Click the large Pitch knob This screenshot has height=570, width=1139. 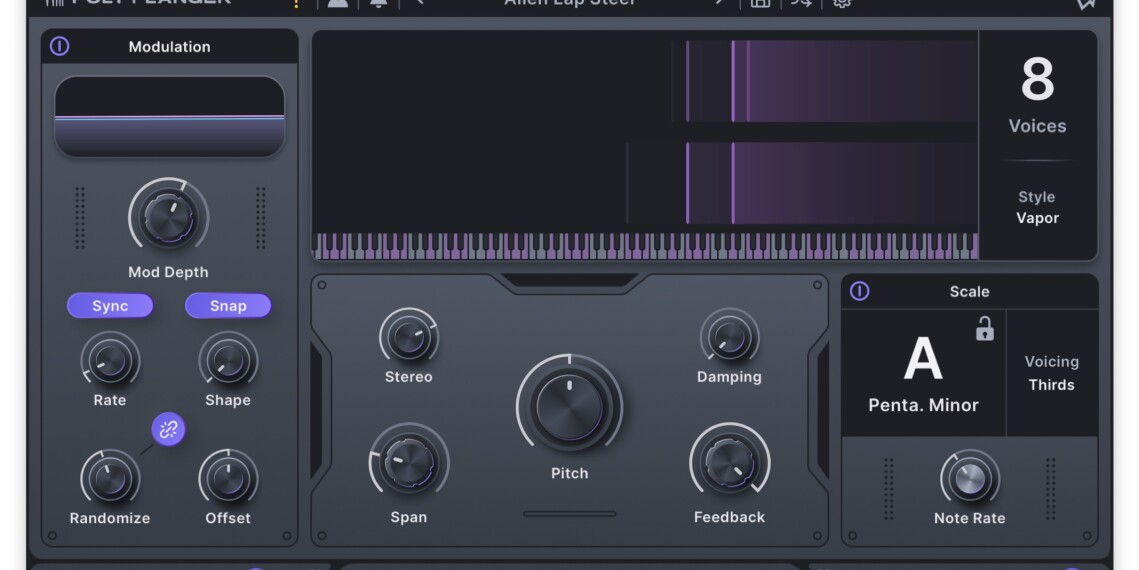click(569, 407)
